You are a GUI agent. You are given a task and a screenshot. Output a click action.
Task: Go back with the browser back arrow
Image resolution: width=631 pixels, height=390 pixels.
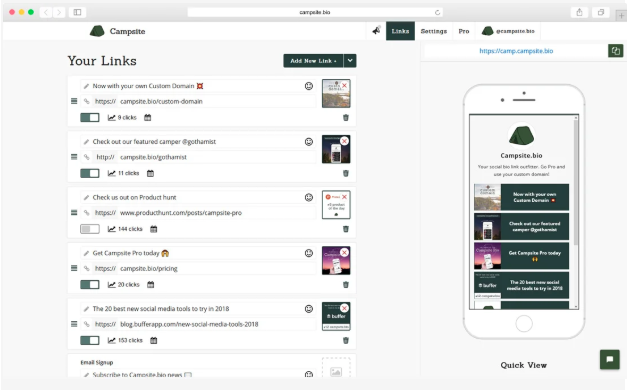click(46, 12)
